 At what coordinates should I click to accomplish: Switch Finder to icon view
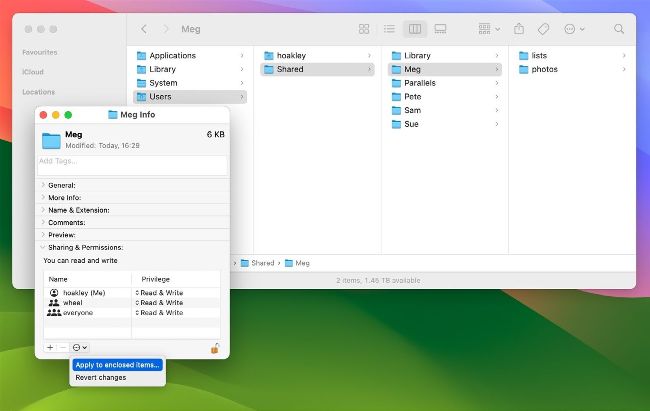pos(364,29)
